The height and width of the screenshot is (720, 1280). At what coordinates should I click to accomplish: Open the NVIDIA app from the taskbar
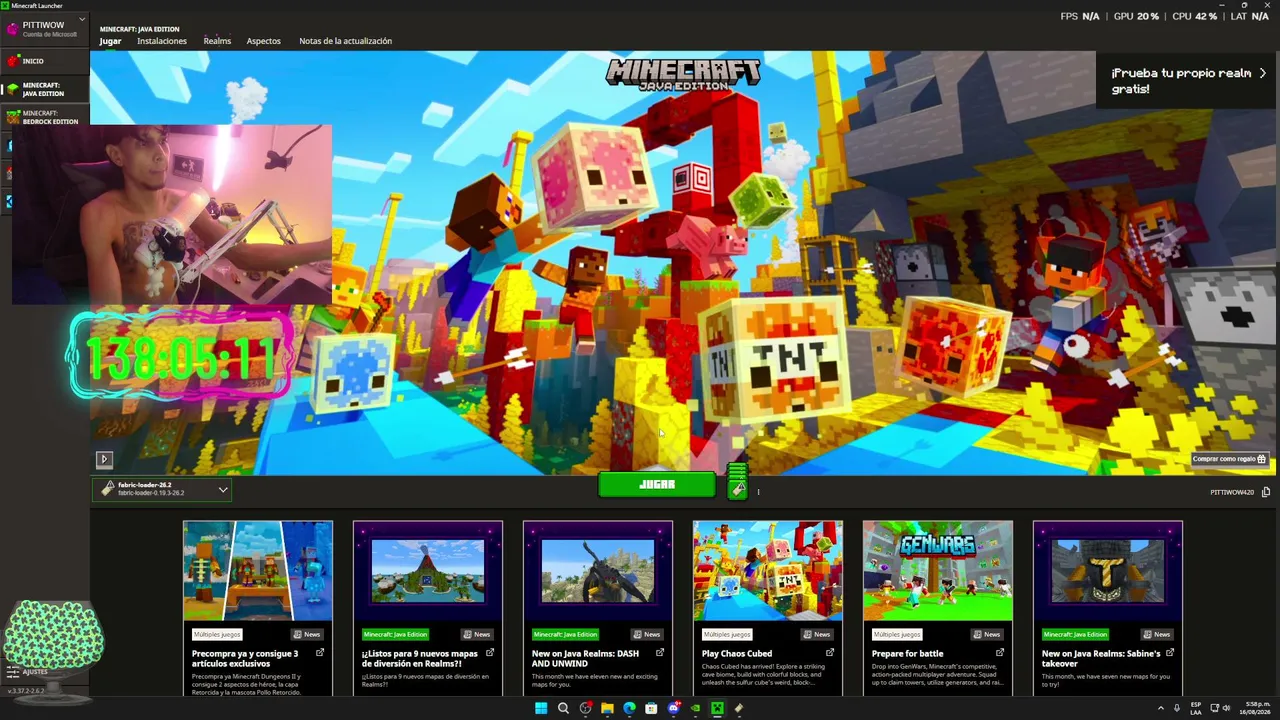tap(695, 708)
